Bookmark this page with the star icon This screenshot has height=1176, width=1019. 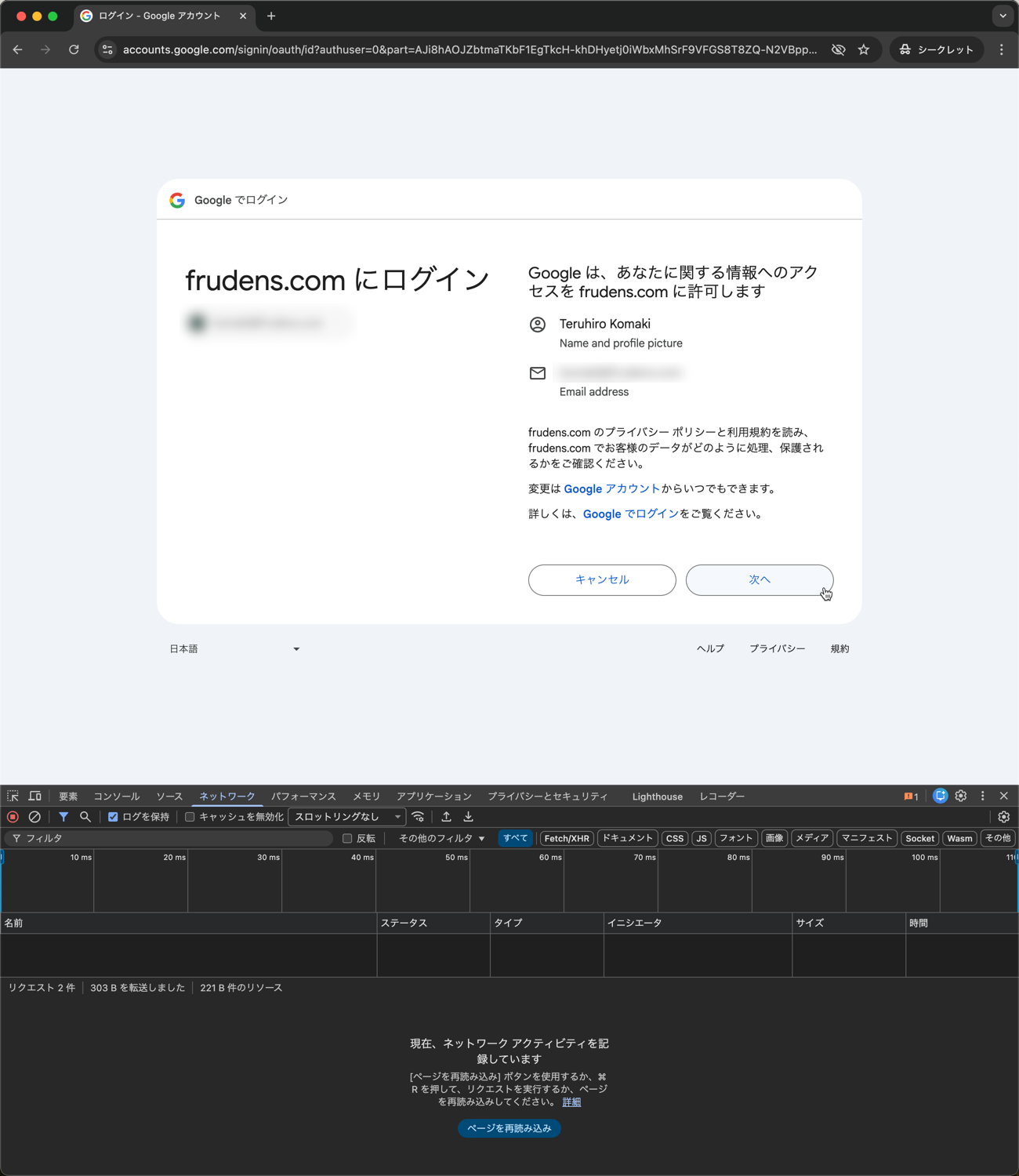point(864,49)
